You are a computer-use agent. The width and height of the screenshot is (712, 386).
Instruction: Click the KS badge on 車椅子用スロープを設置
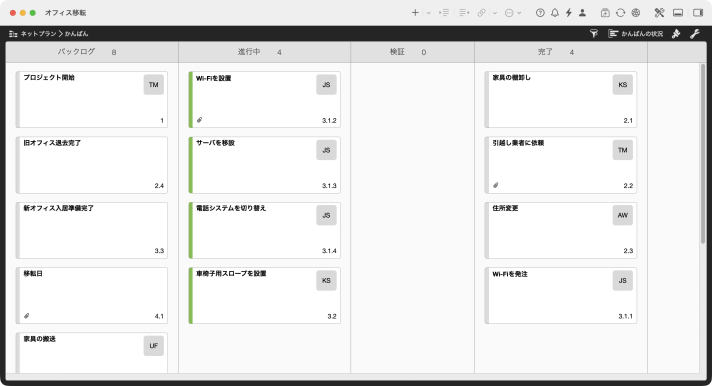pyautogui.click(x=326, y=281)
